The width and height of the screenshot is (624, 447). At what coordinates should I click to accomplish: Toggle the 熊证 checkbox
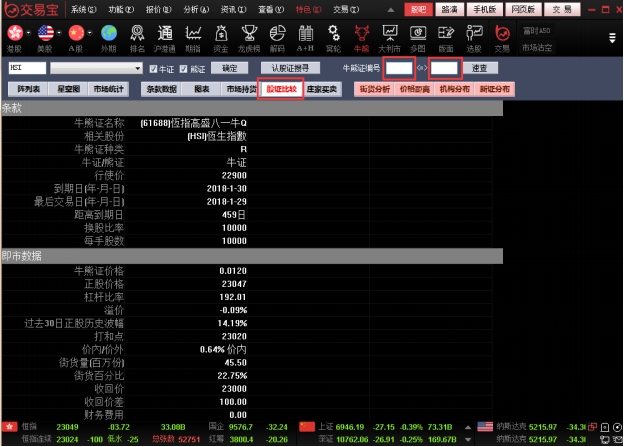click(x=183, y=69)
